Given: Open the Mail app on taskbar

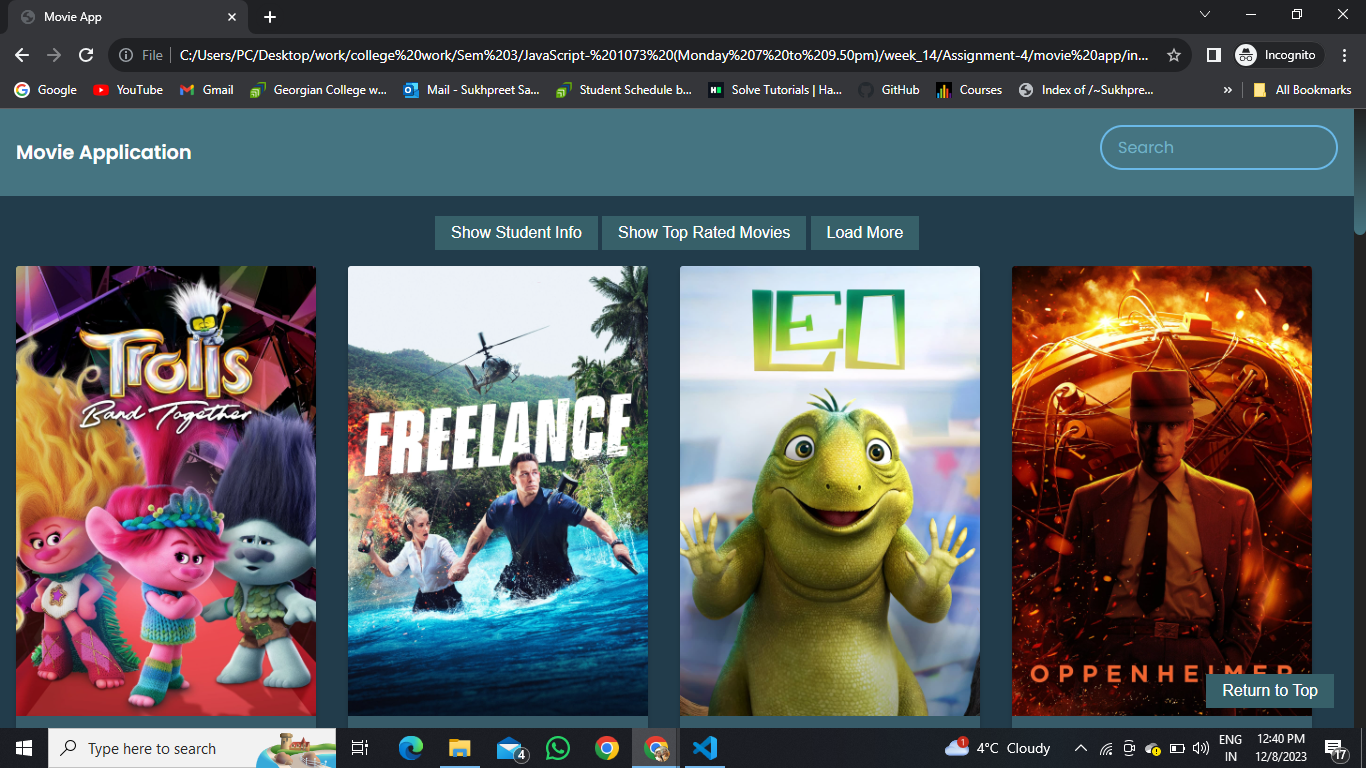Looking at the screenshot, I should [x=510, y=748].
